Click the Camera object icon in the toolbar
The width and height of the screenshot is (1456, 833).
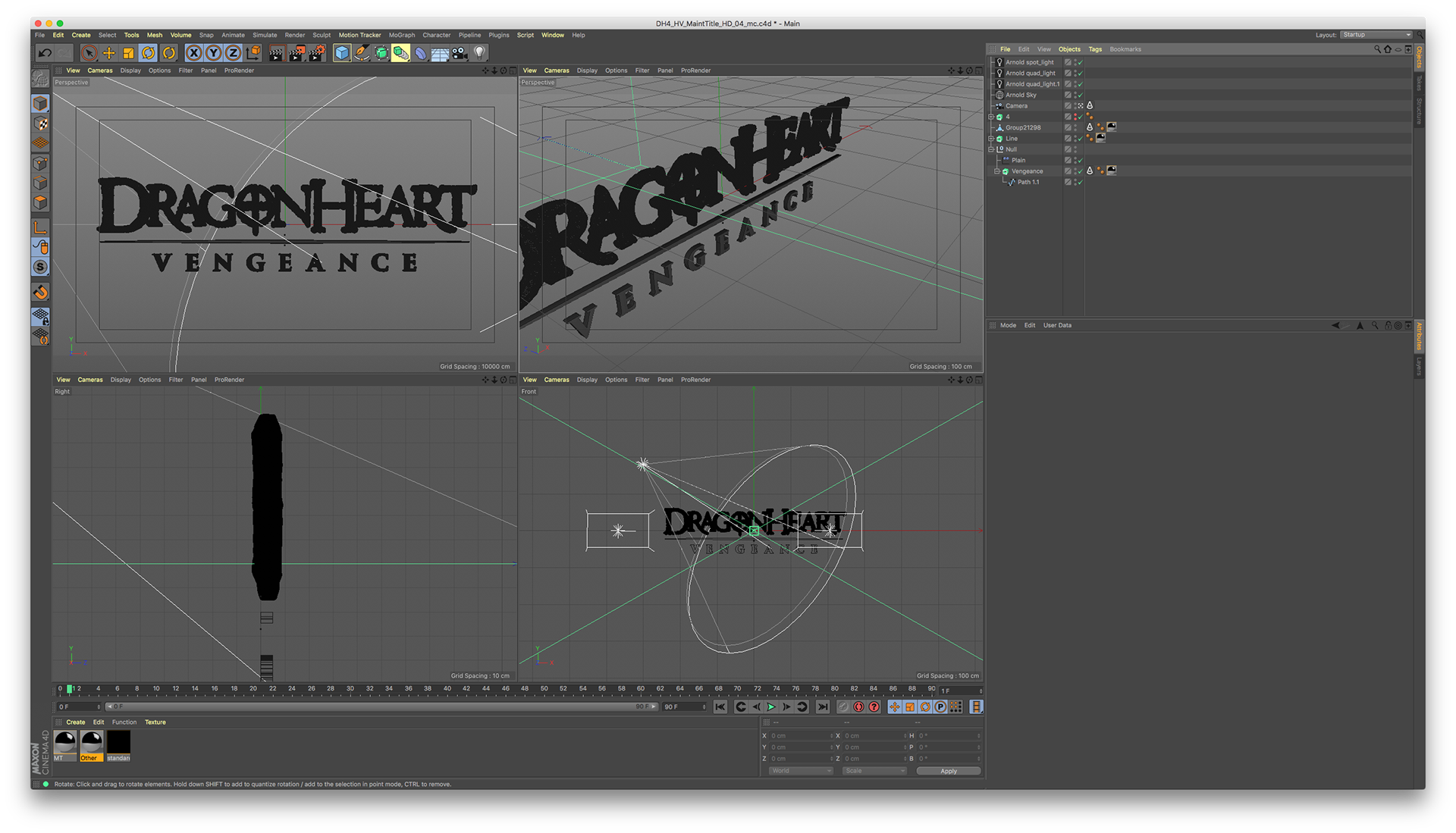460,53
